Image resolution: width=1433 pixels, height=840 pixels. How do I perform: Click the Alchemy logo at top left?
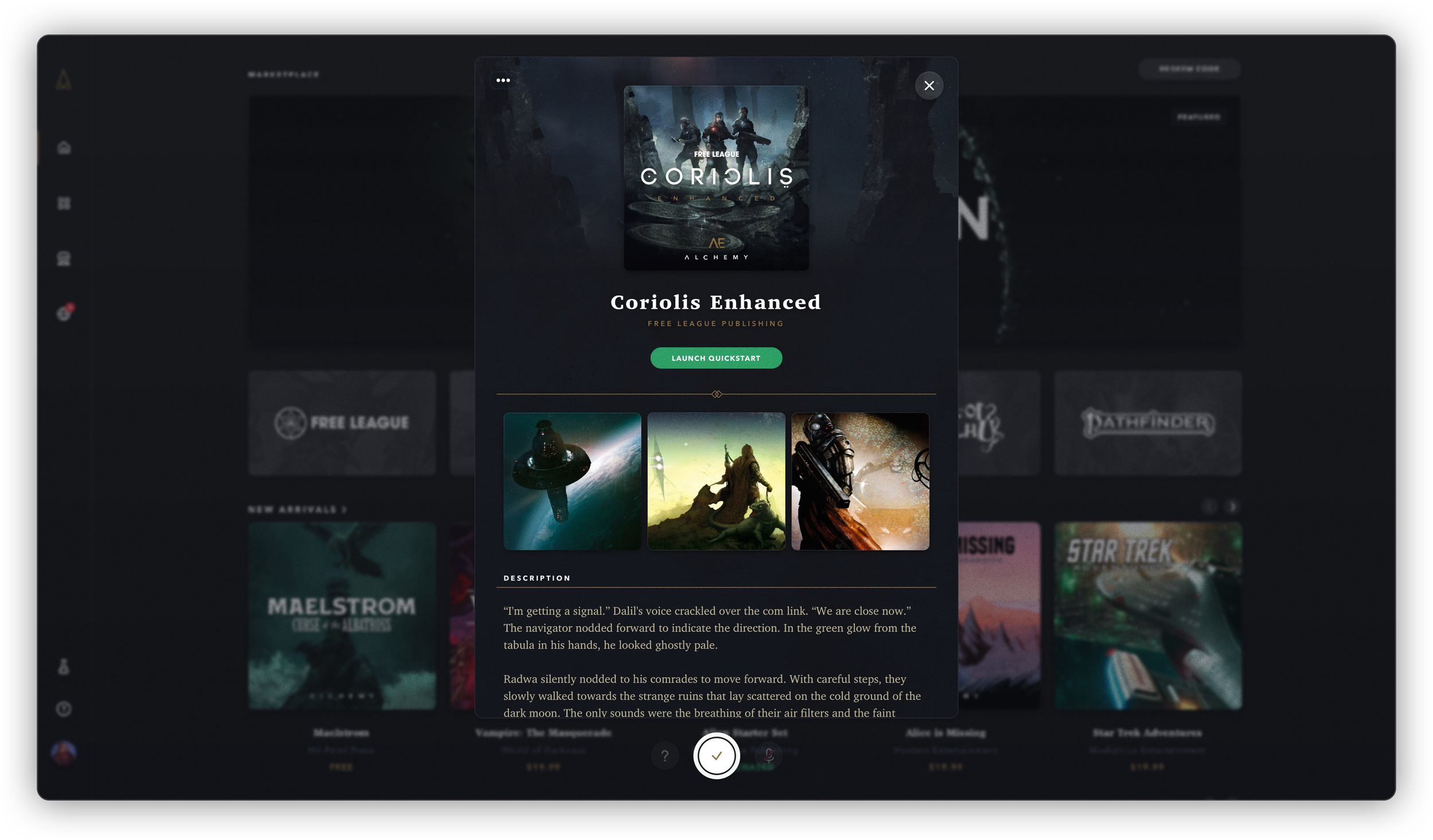point(64,80)
